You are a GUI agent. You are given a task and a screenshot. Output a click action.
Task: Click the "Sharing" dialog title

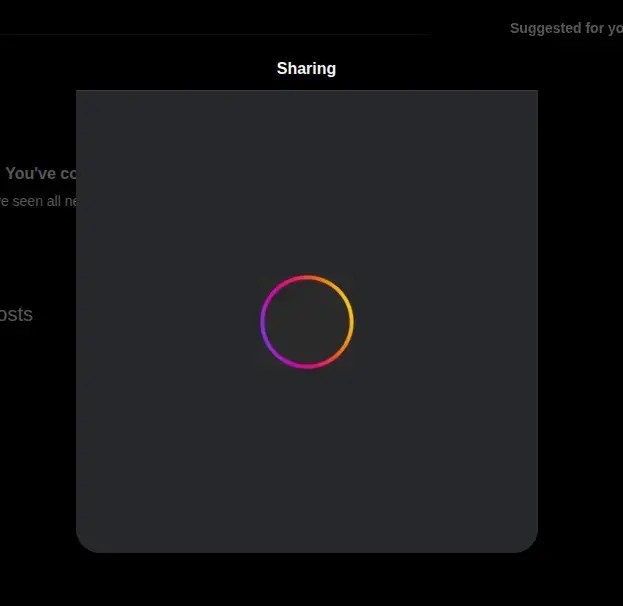[306, 68]
